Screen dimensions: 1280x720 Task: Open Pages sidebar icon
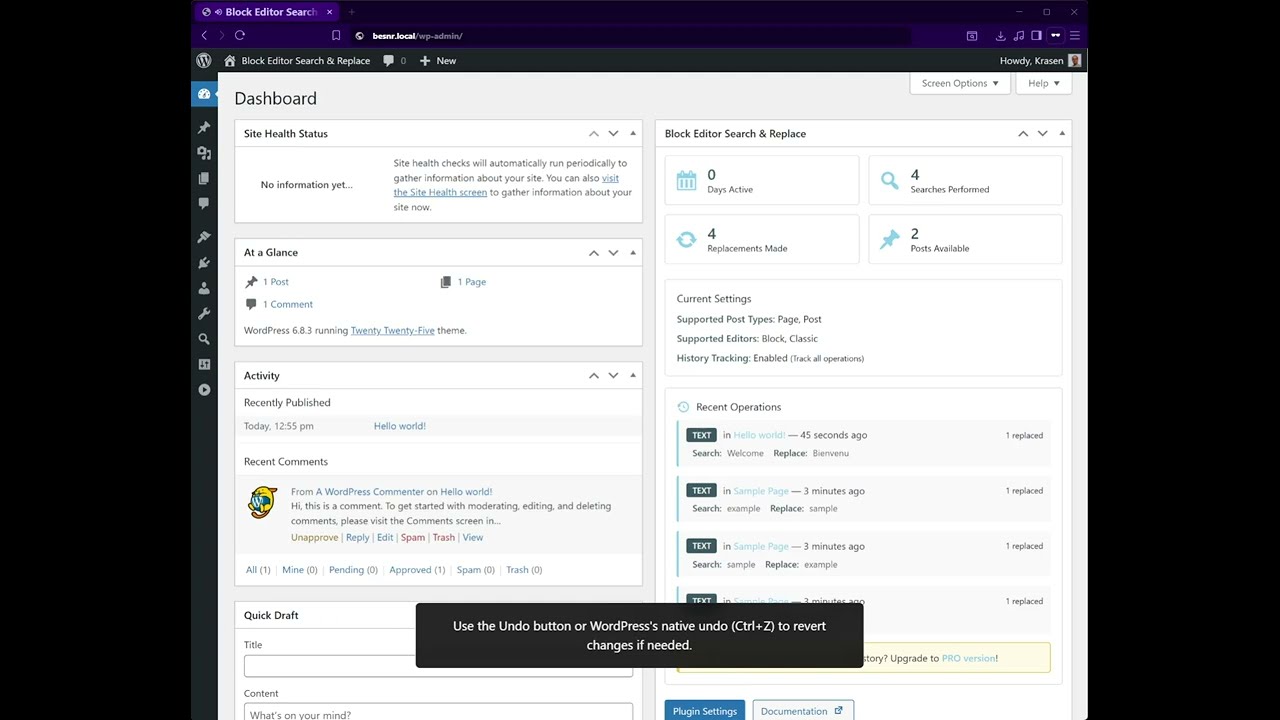pos(204,178)
